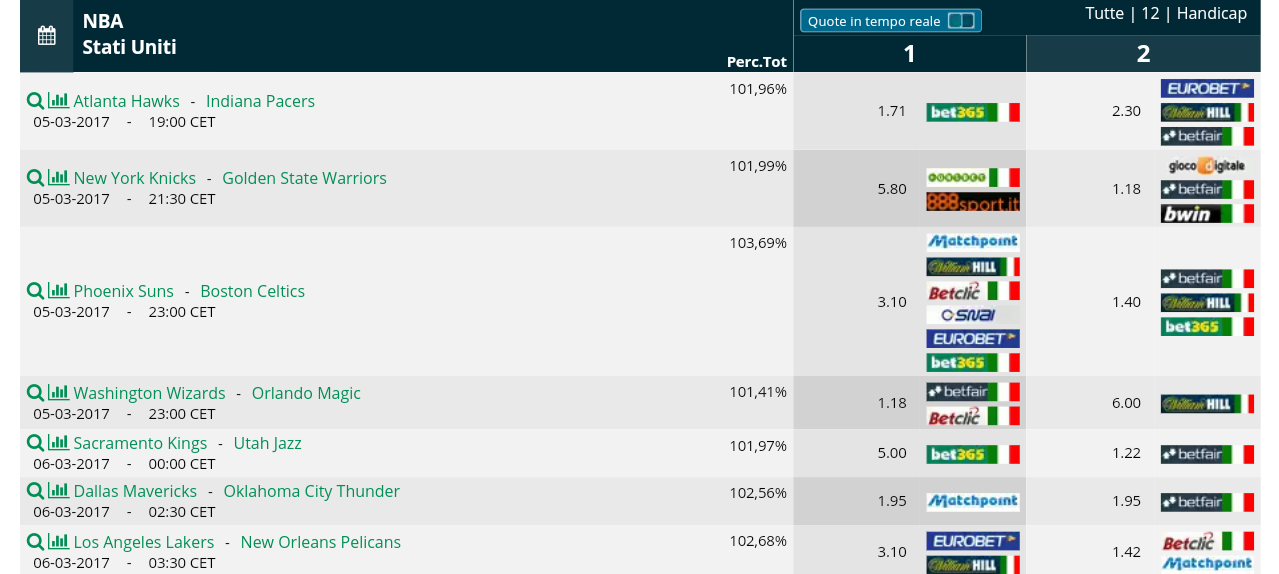Open stats chart icon for Washington Wizards match
Screen dimensions: 1279x574
click(59, 393)
